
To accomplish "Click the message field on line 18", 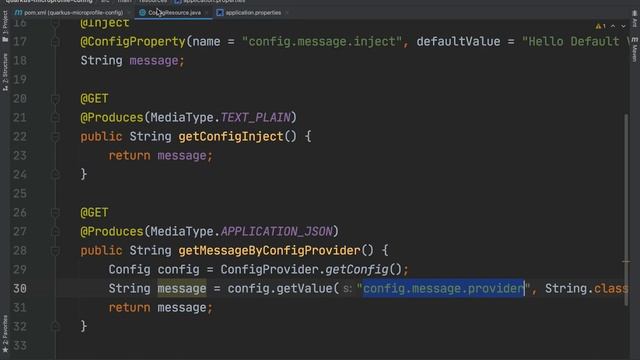I will [x=153, y=61].
